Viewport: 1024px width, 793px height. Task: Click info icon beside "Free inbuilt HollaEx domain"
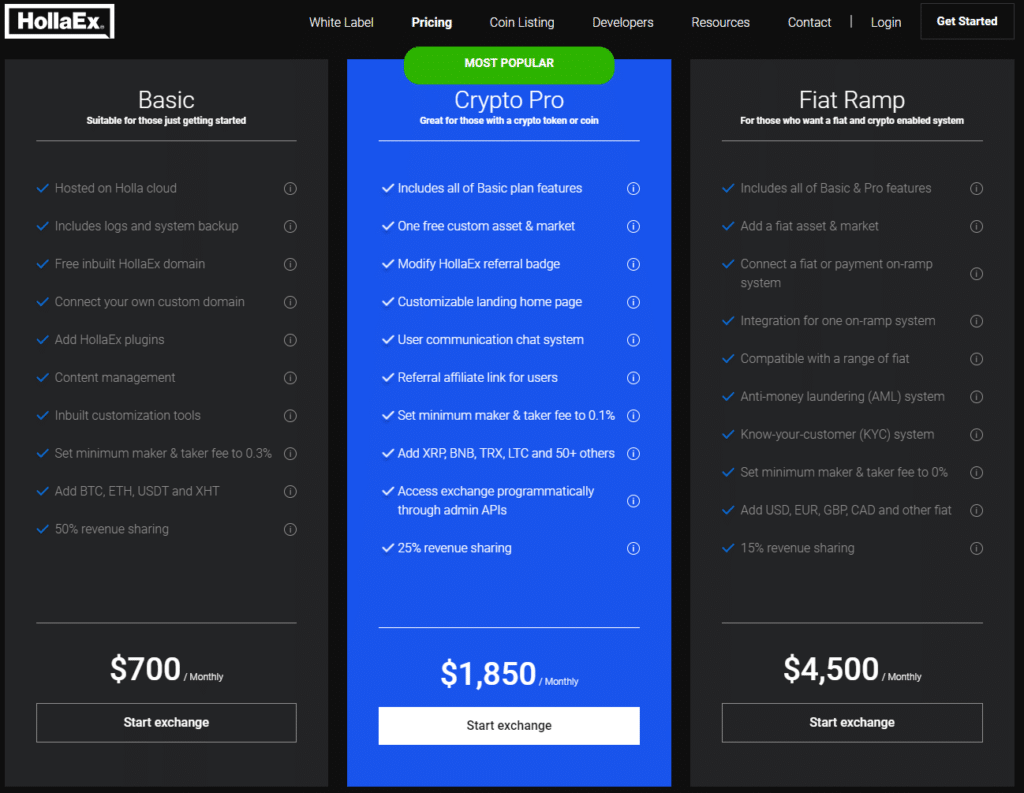(290, 264)
